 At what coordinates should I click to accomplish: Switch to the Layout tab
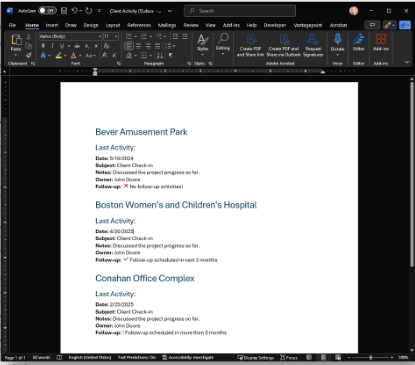113,25
